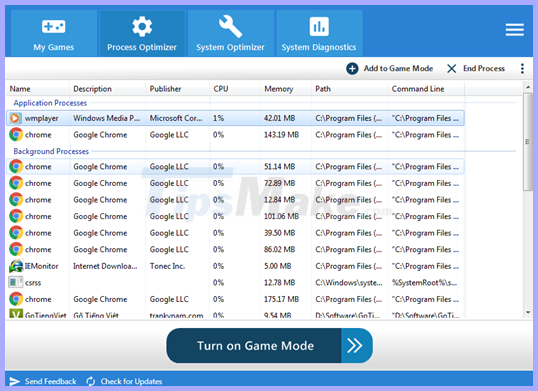Click the bar chart Diagnostics icon
Image resolution: width=538 pixels, height=391 pixels.
point(319,26)
